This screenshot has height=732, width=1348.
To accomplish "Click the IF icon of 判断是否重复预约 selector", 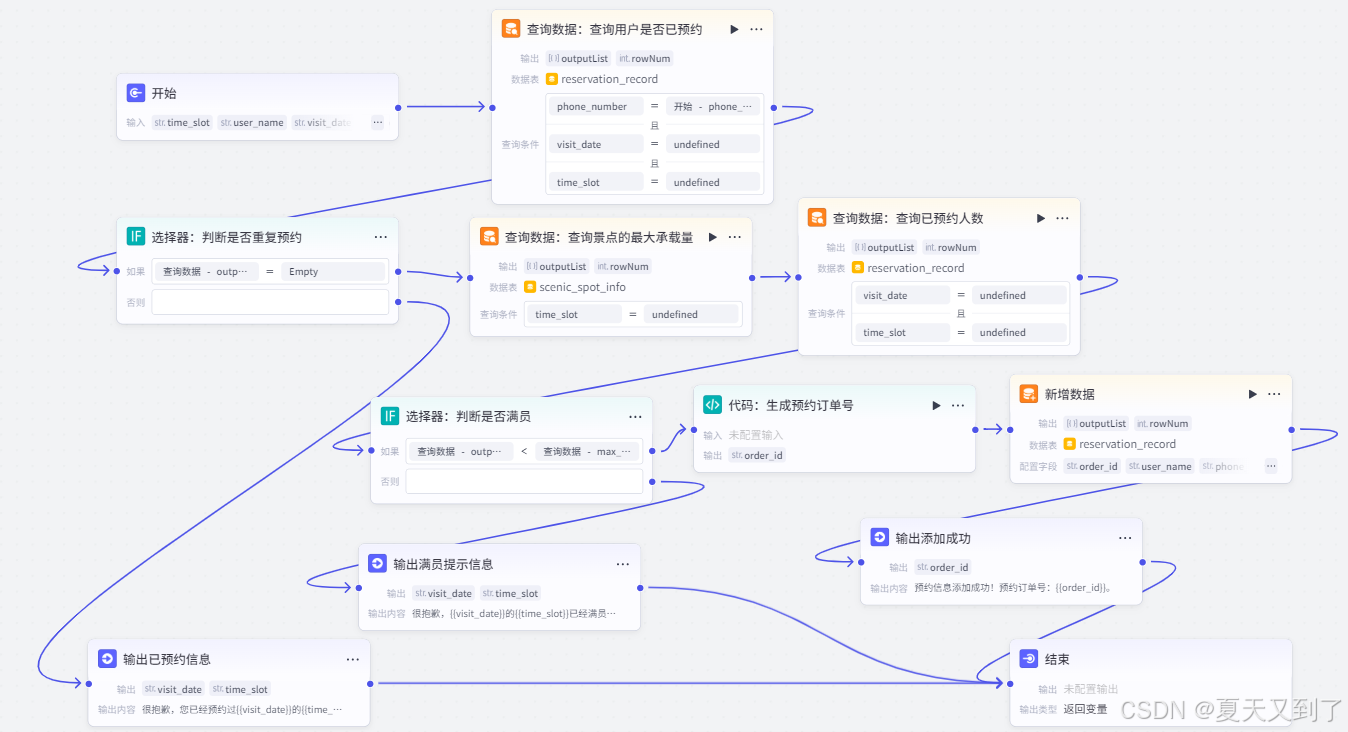I will pyautogui.click(x=136, y=237).
